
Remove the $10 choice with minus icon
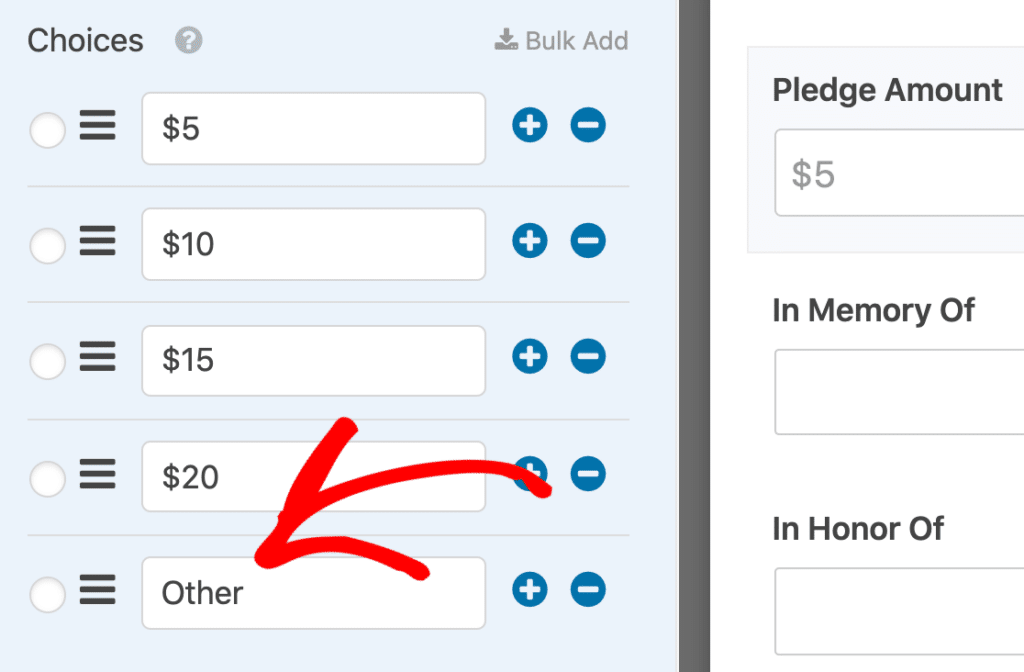(588, 241)
